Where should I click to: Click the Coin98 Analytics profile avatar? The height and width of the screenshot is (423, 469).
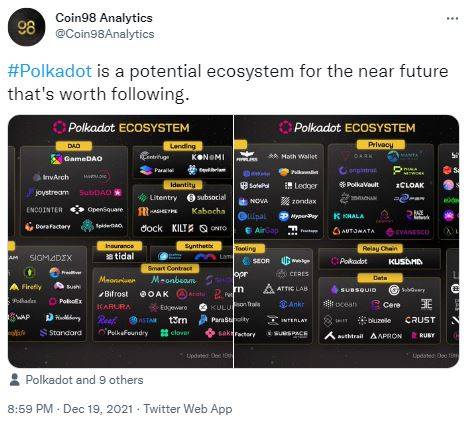pos(26,27)
